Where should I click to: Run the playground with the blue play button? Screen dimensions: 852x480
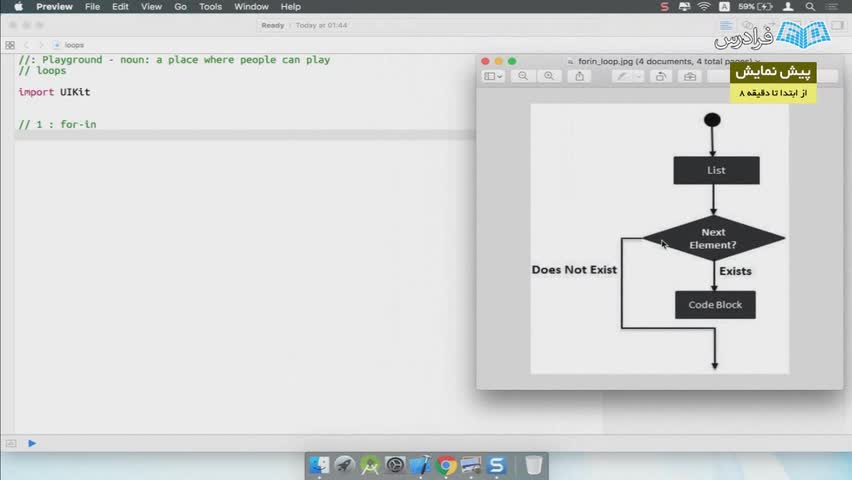(x=32, y=444)
